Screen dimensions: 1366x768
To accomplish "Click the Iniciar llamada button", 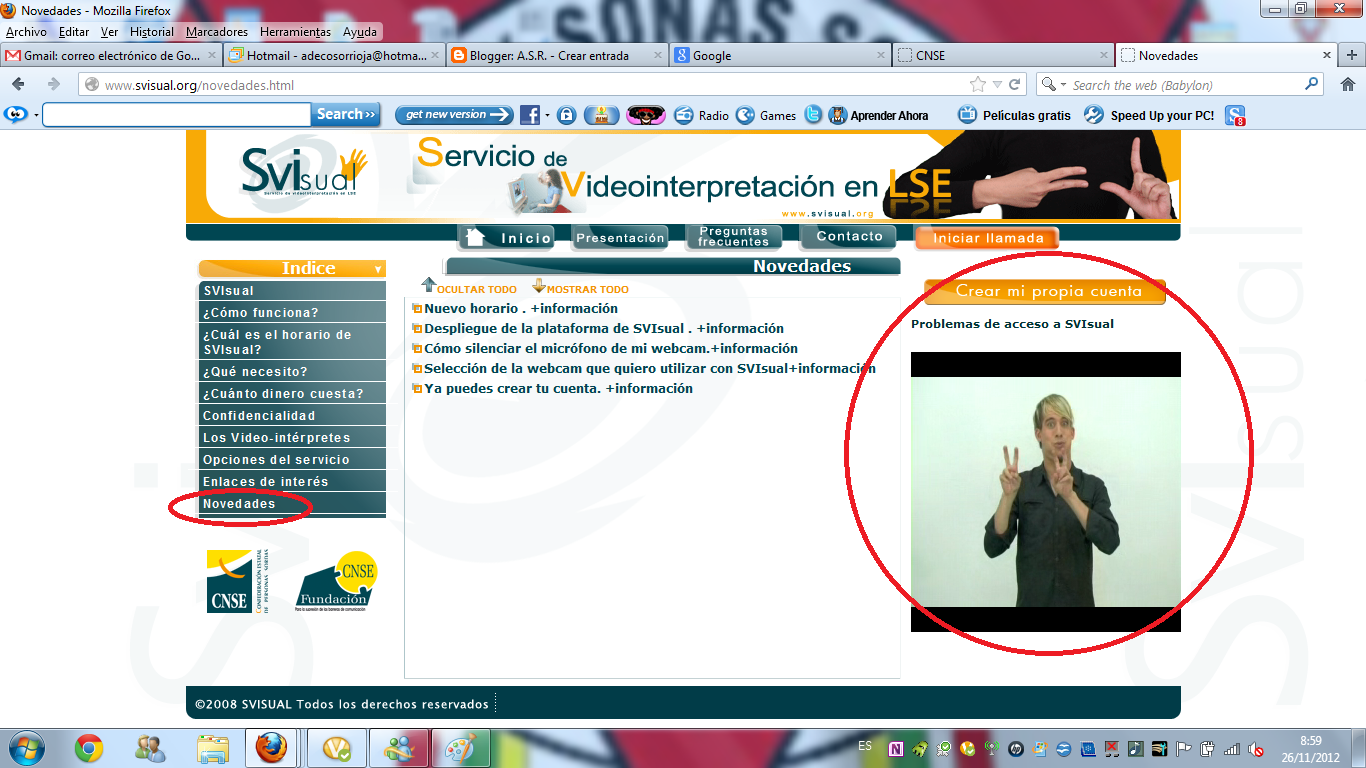I will (987, 238).
